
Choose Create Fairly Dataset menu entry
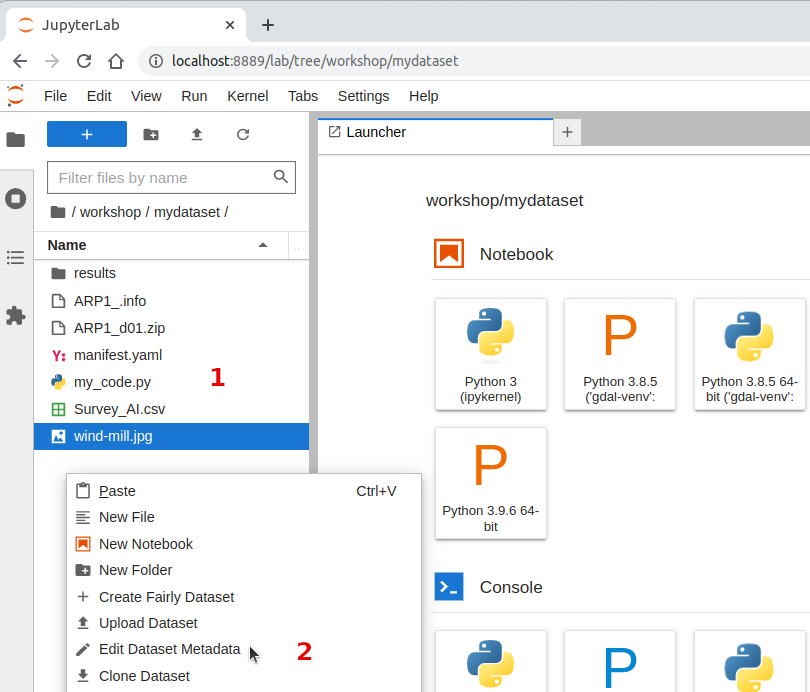[x=244, y=597]
